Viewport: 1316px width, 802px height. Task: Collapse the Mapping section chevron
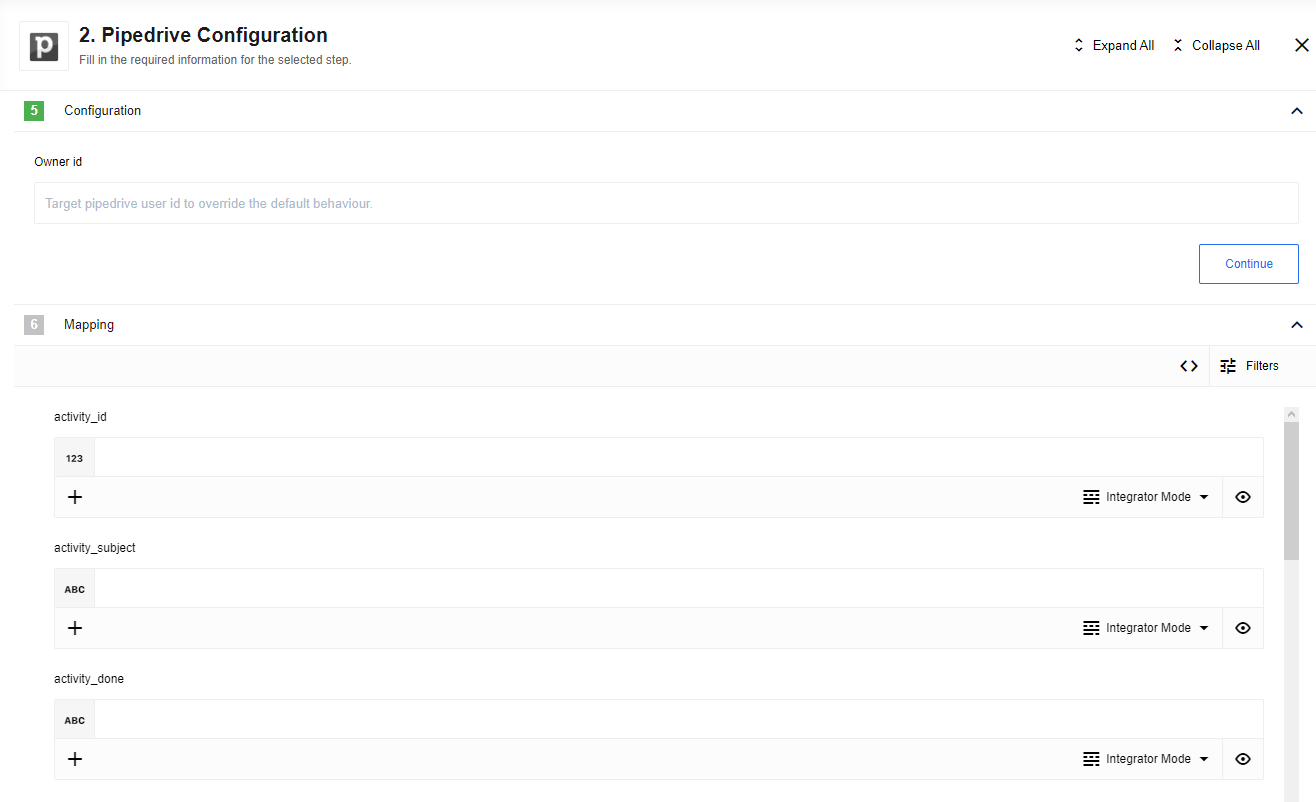(x=1297, y=325)
